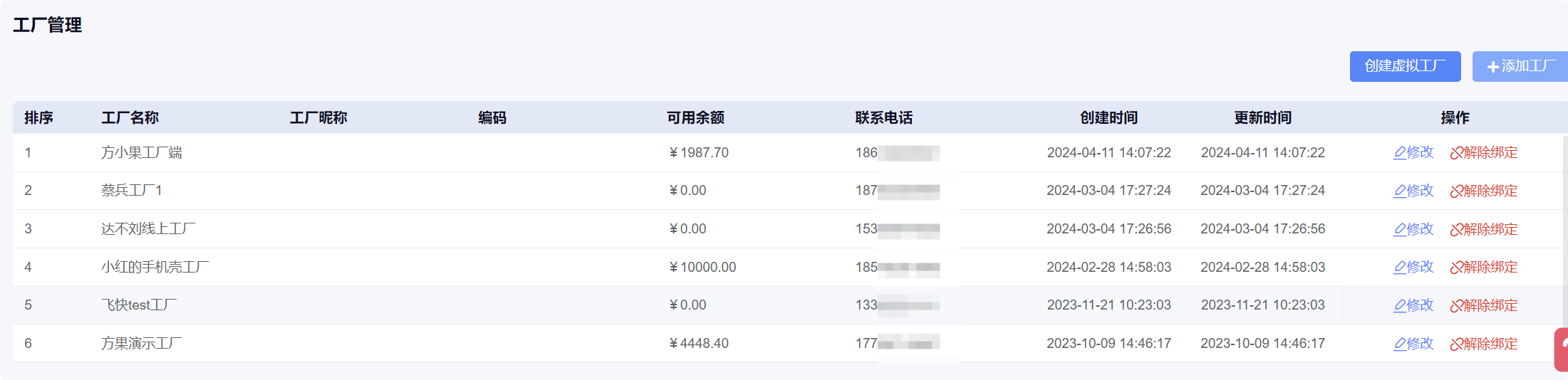Select the factory name 方果演示工厂 cell
Screen dimensions: 1568x380
tap(141, 344)
